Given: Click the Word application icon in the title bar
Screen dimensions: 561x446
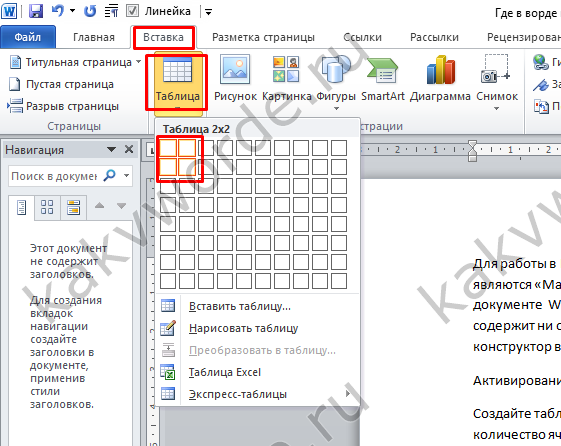Looking at the screenshot, I should coord(9,11).
